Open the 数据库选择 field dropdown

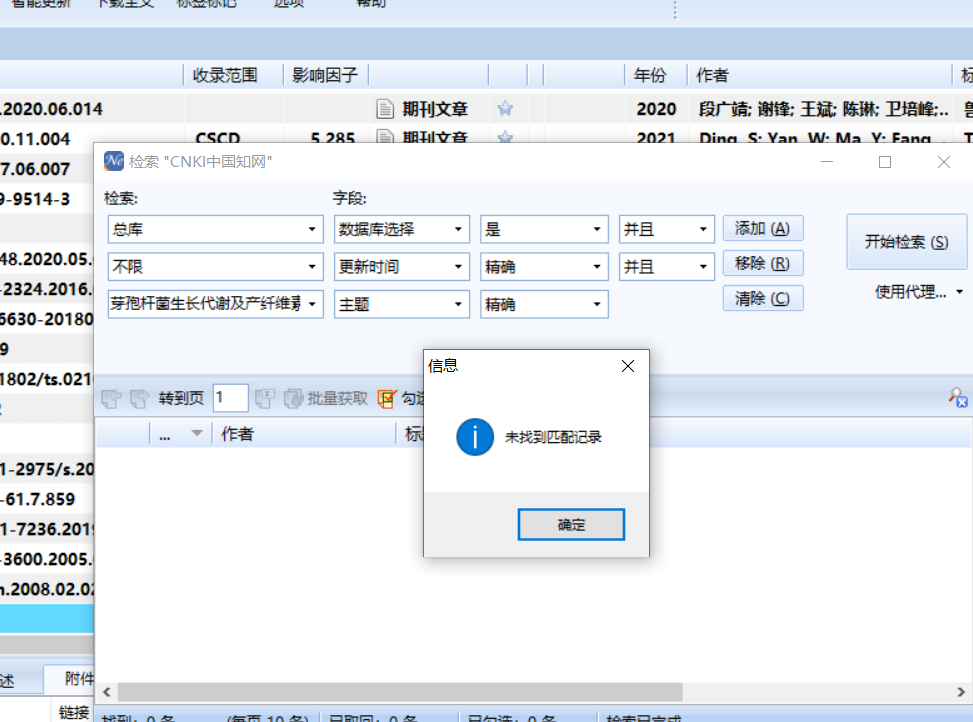pos(458,230)
